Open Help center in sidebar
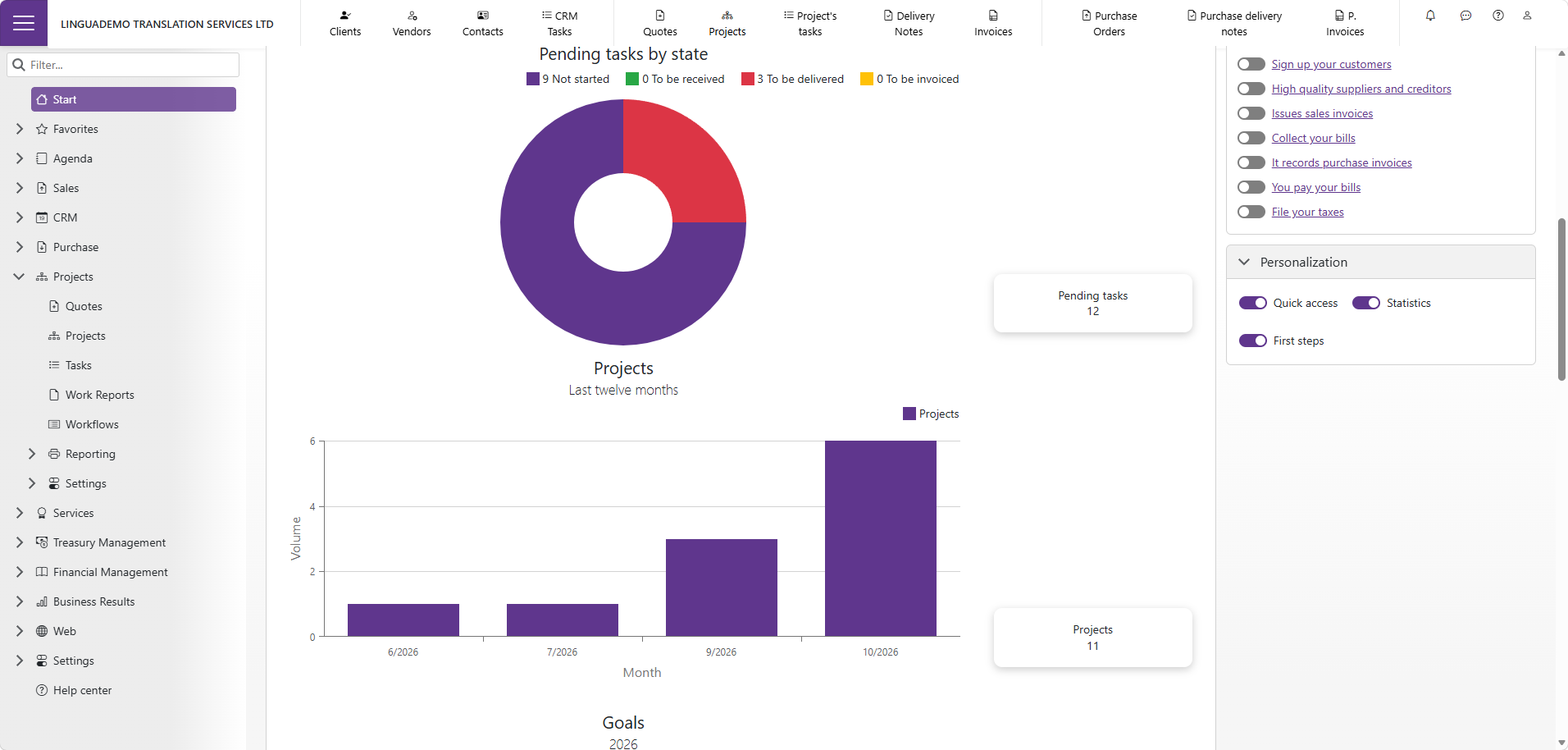Image resolution: width=1568 pixels, height=750 pixels. (82, 690)
